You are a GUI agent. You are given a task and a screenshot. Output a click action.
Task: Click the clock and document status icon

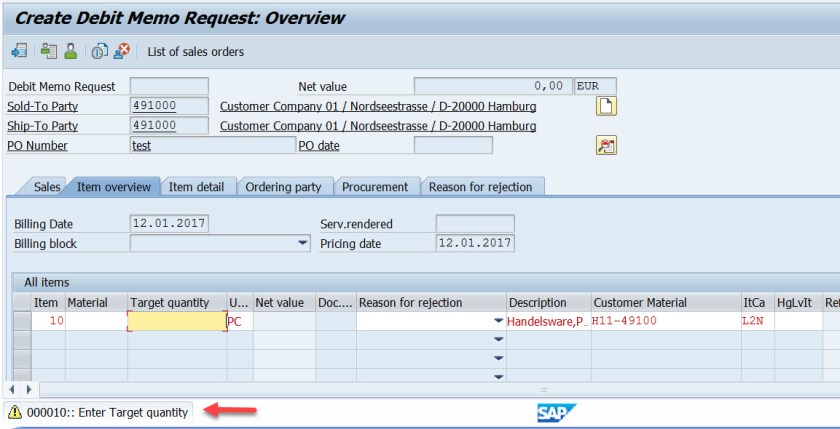click(99, 51)
